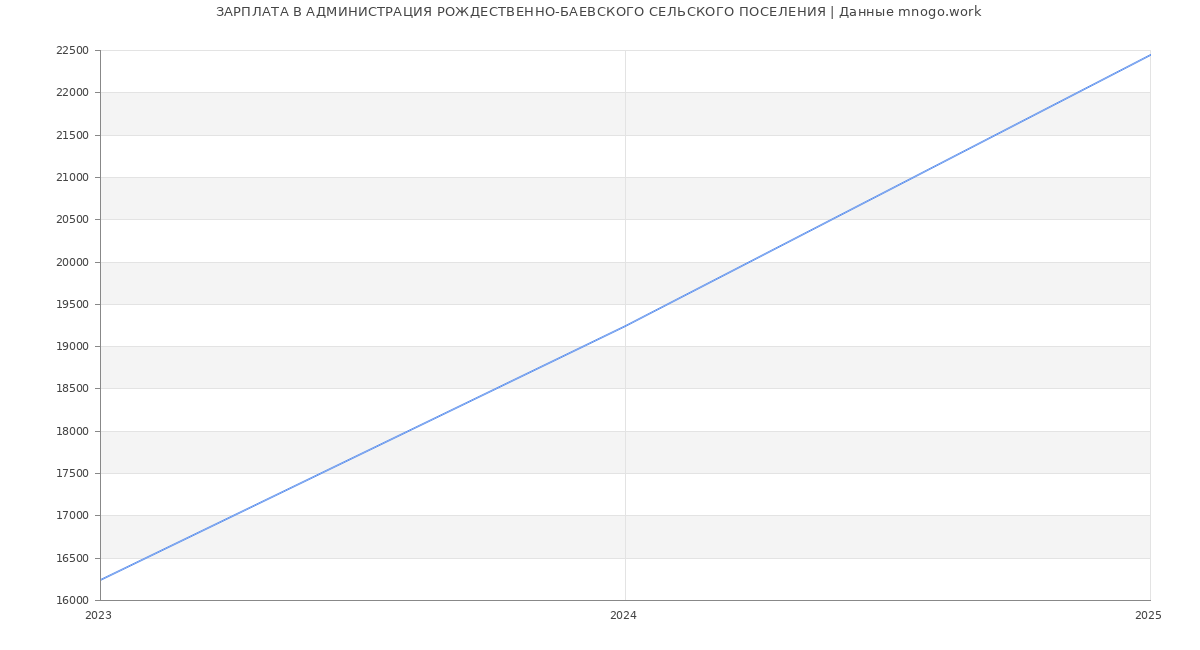Click the chart title text at top
Viewport: 1200px width, 650px height.
click(598, 12)
